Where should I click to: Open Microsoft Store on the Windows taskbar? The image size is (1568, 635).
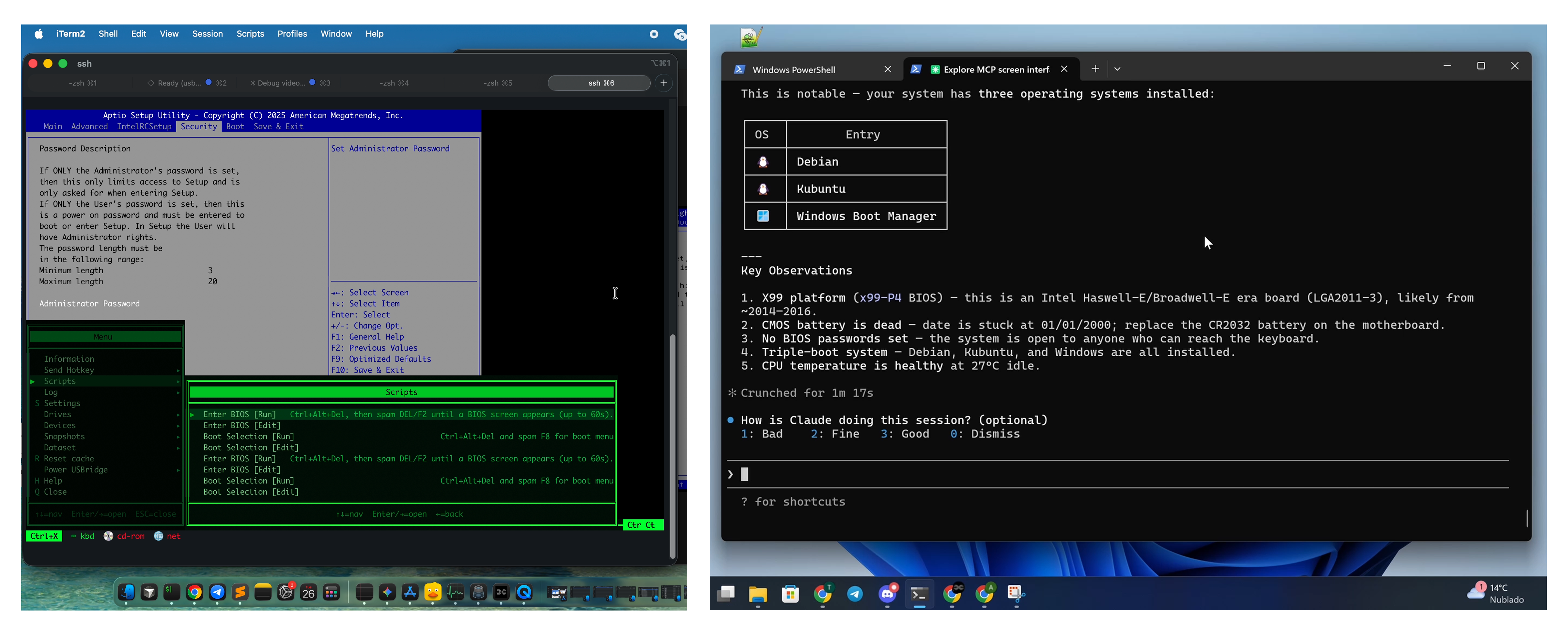tap(790, 594)
